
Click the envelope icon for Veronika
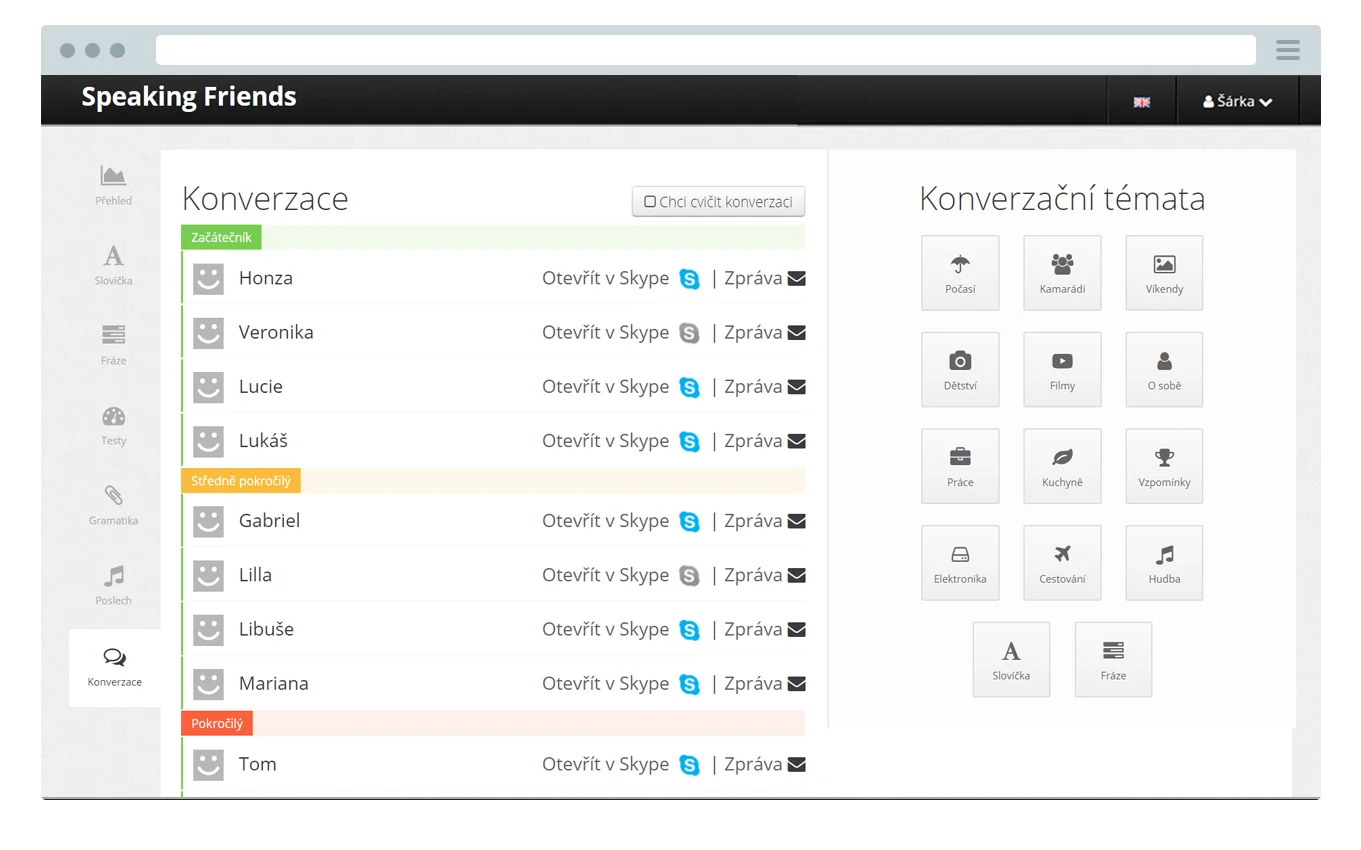click(x=796, y=332)
